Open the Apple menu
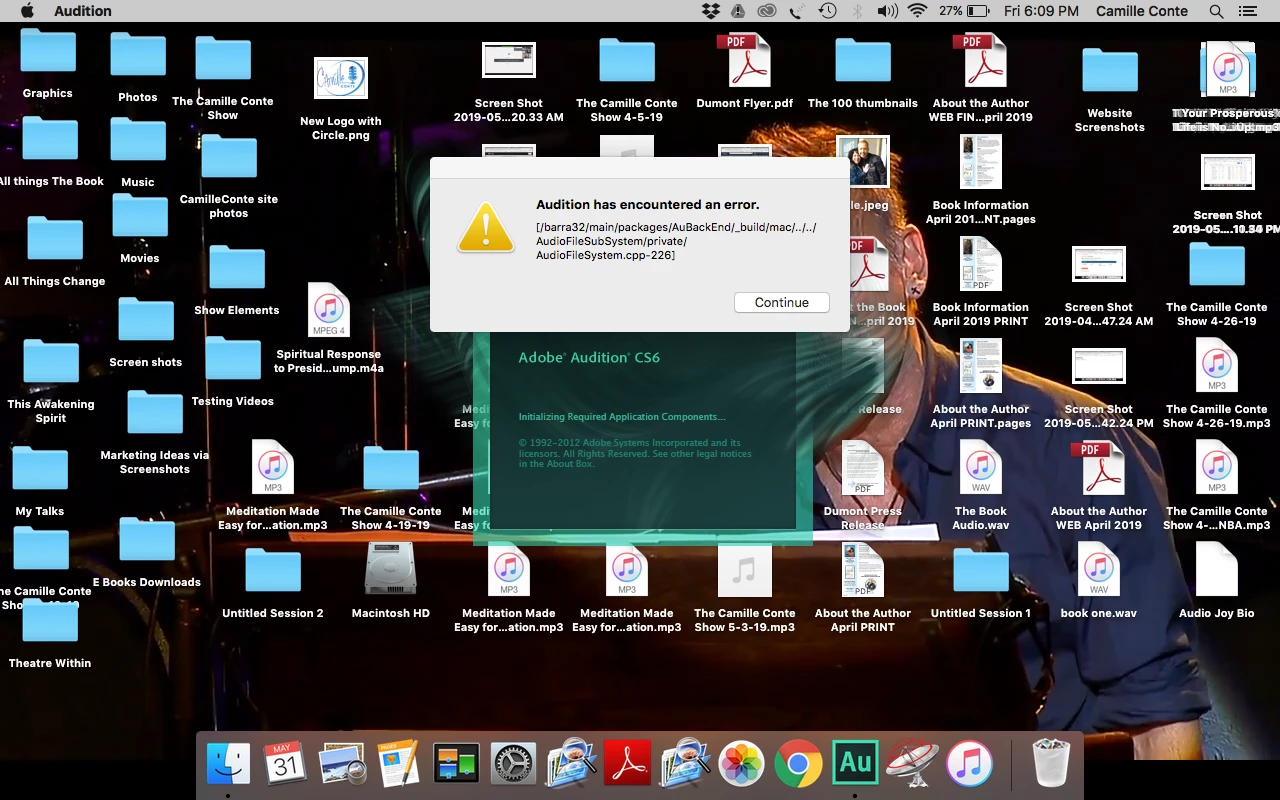1280x800 pixels. pyautogui.click(x=27, y=11)
